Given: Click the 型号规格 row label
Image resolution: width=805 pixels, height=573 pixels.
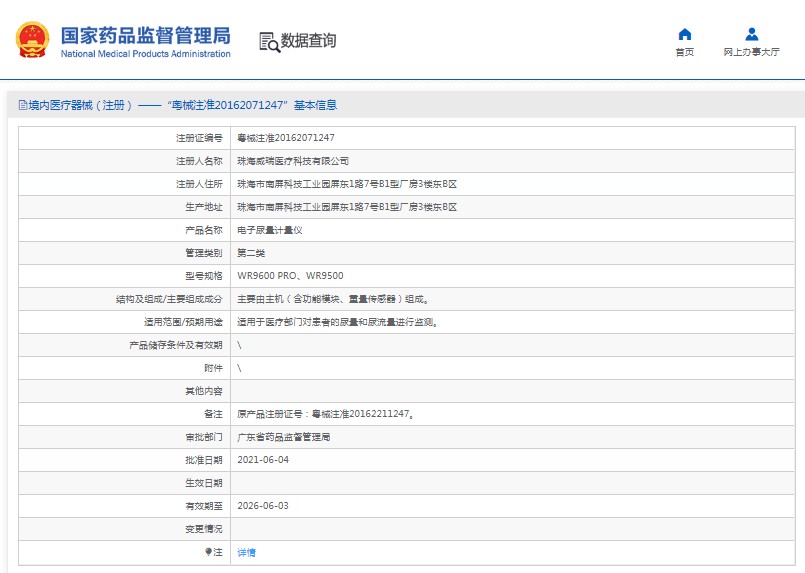Looking at the screenshot, I should tap(204, 276).
